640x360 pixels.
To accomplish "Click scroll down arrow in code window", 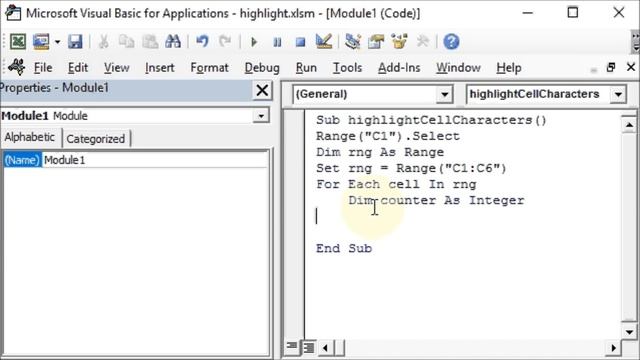I will [629, 332].
